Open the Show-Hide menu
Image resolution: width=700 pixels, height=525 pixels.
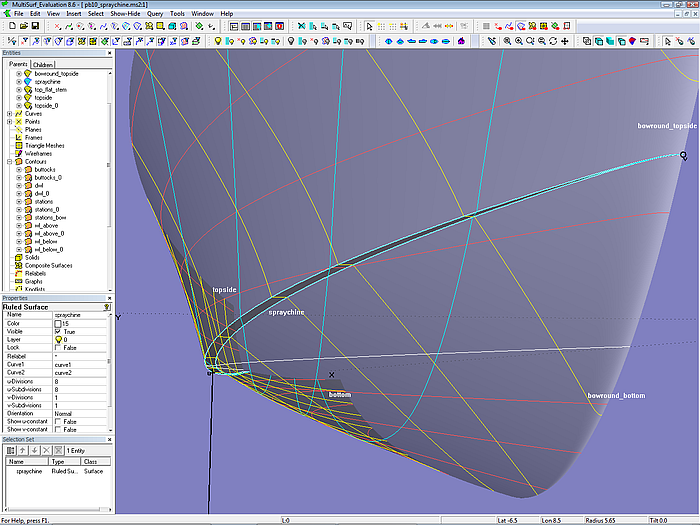[x=123, y=14]
